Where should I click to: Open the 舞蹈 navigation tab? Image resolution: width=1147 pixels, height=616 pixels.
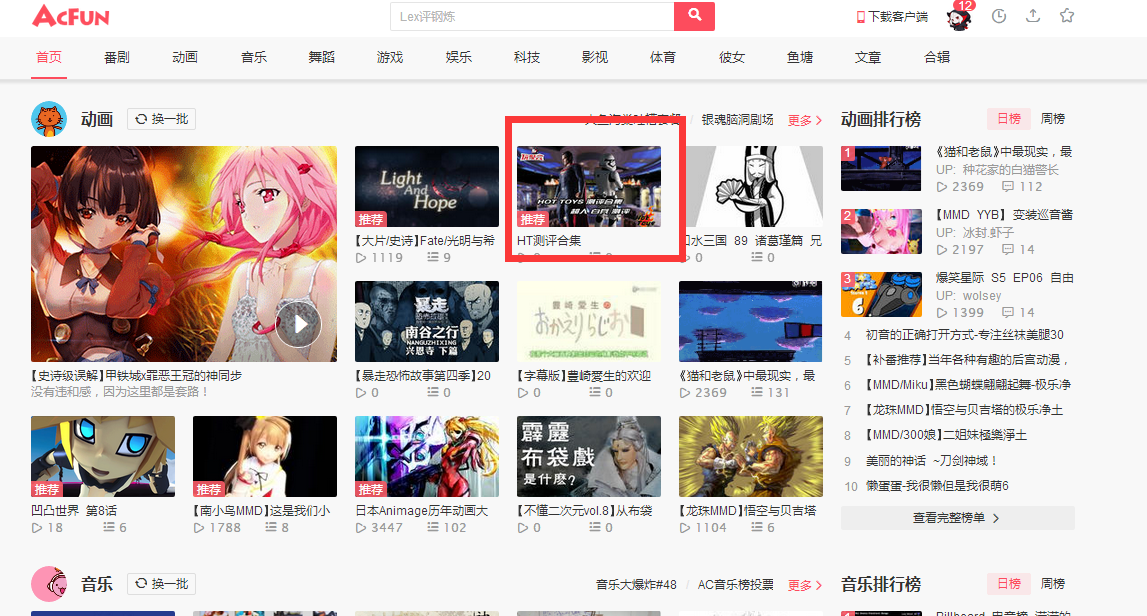point(322,57)
